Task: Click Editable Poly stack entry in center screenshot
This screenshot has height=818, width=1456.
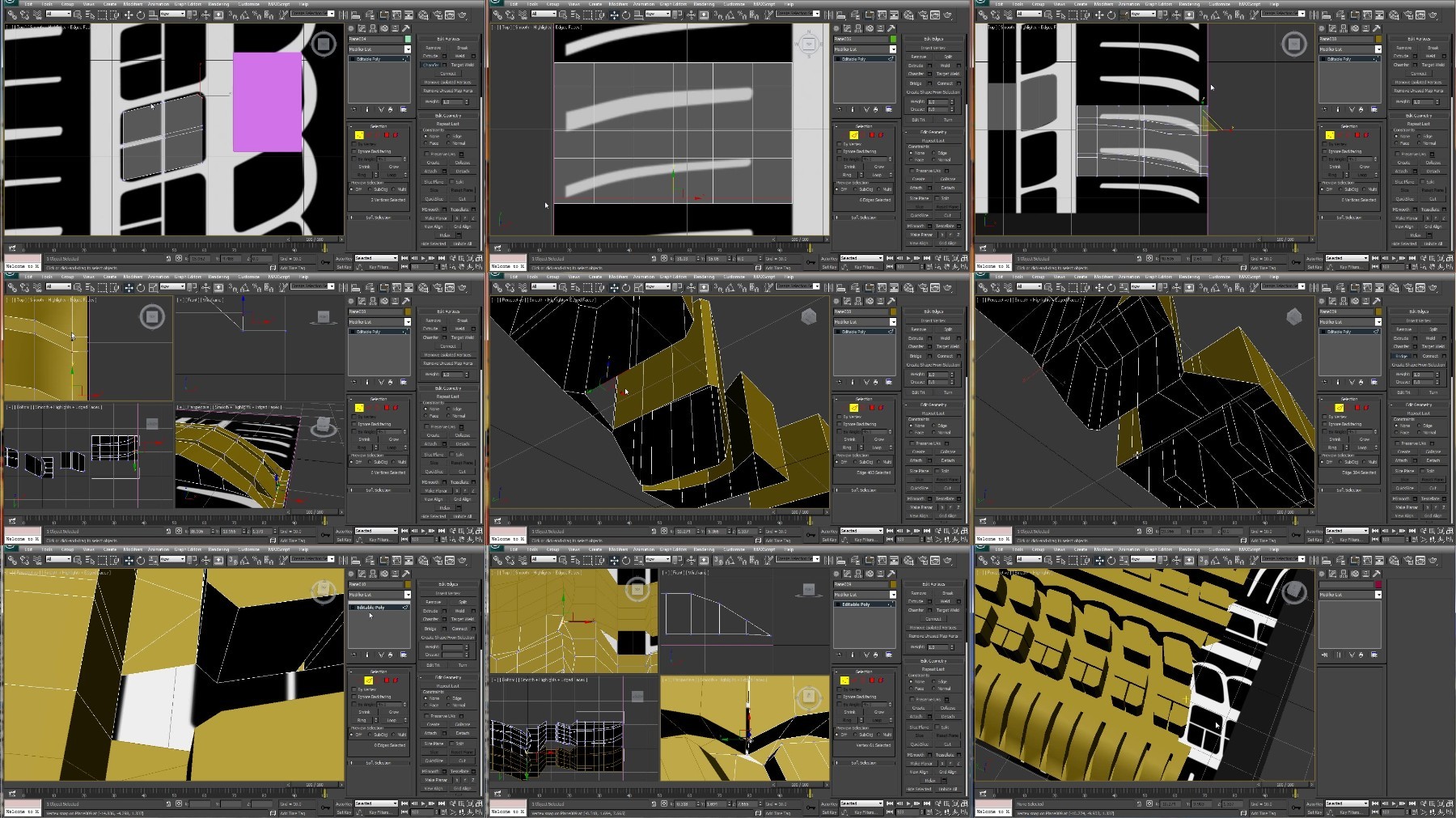Action: click(x=865, y=332)
